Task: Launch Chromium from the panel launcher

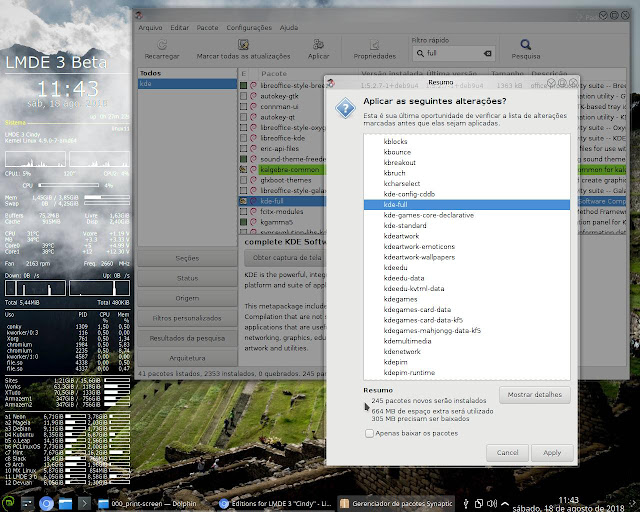Action: (46, 504)
